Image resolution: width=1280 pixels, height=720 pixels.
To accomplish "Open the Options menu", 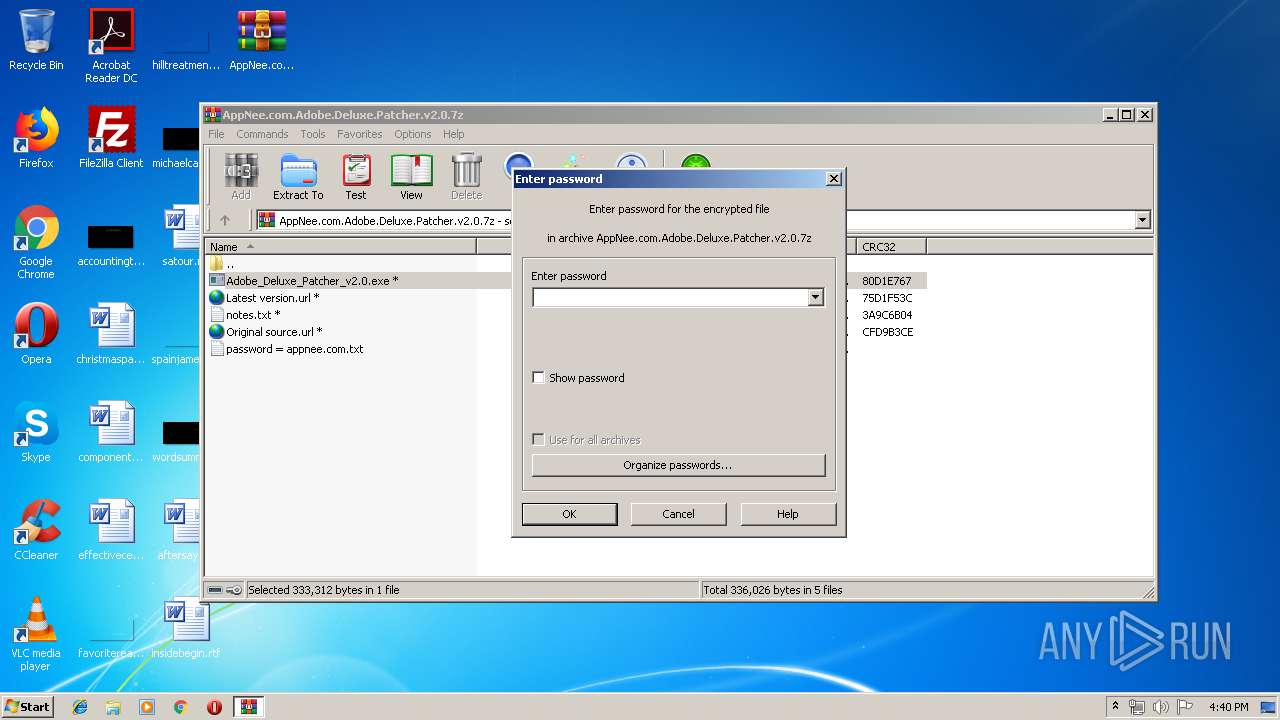I will [412, 134].
